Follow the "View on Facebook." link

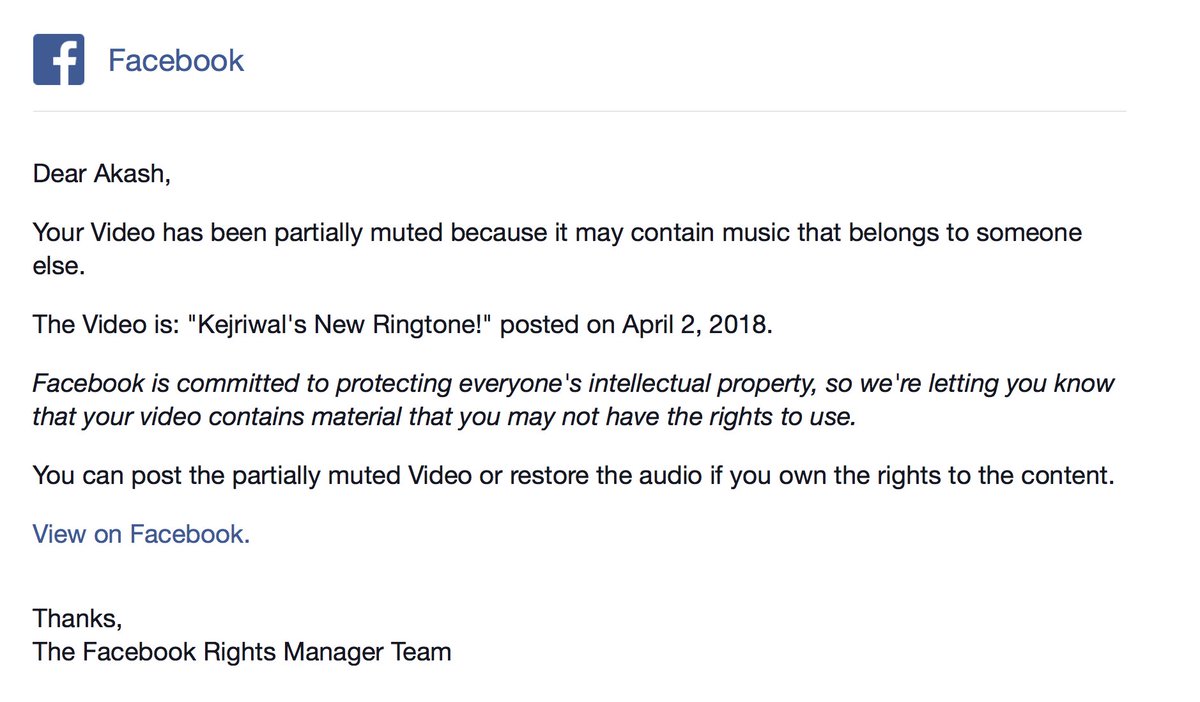click(x=141, y=534)
